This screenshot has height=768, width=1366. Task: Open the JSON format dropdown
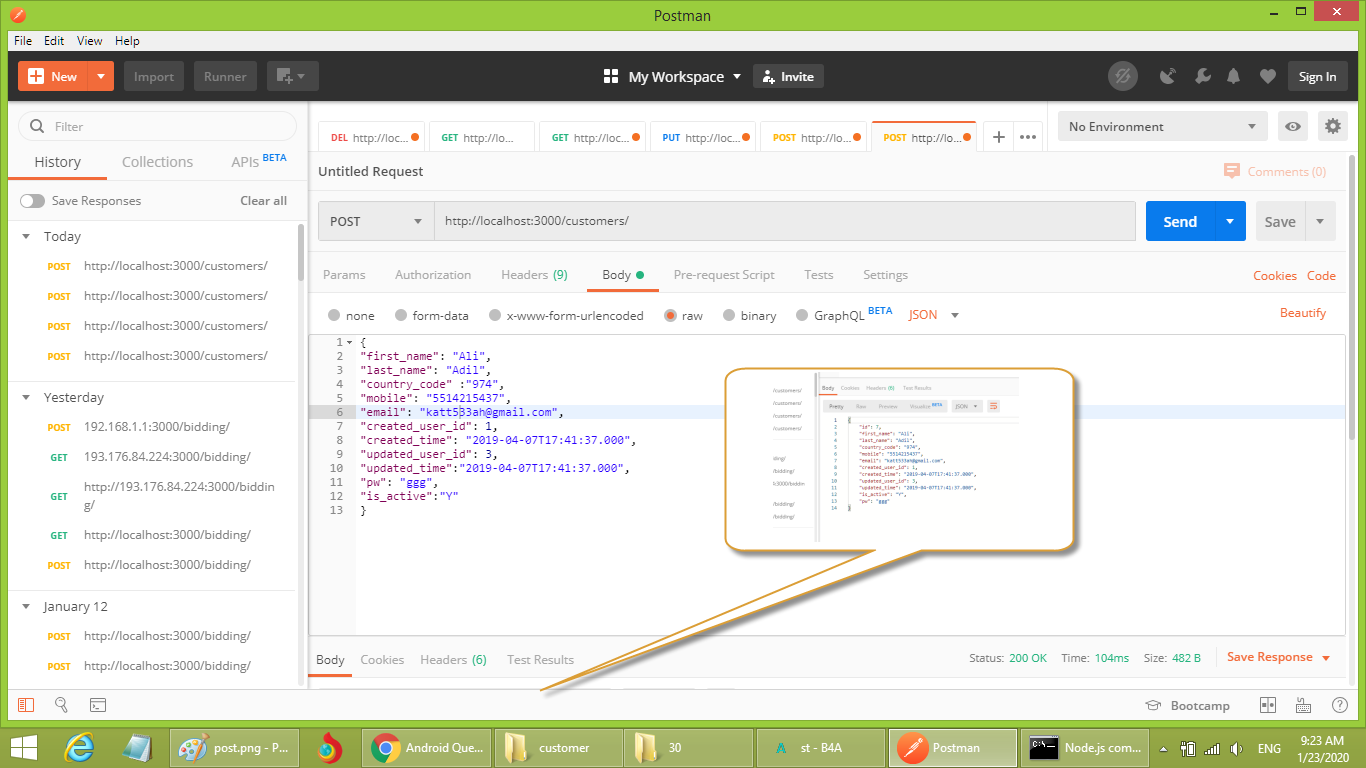click(x=934, y=315)
